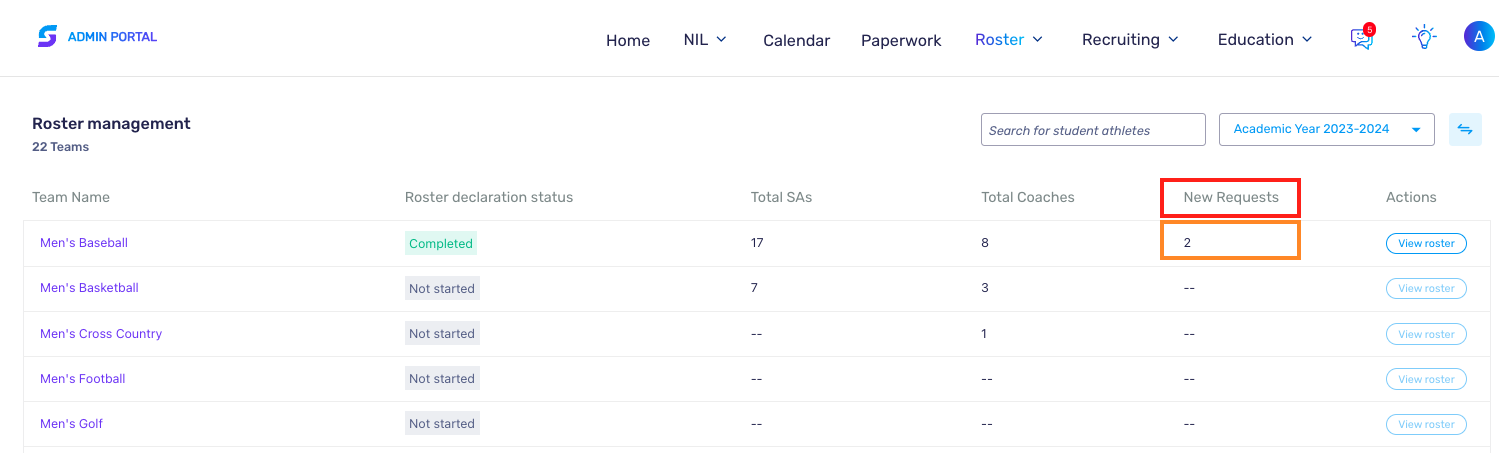The height and width of the screenshot is (453, 1499).
Task: Click Not started status for Men's Football
Action: tap(442, 379)
